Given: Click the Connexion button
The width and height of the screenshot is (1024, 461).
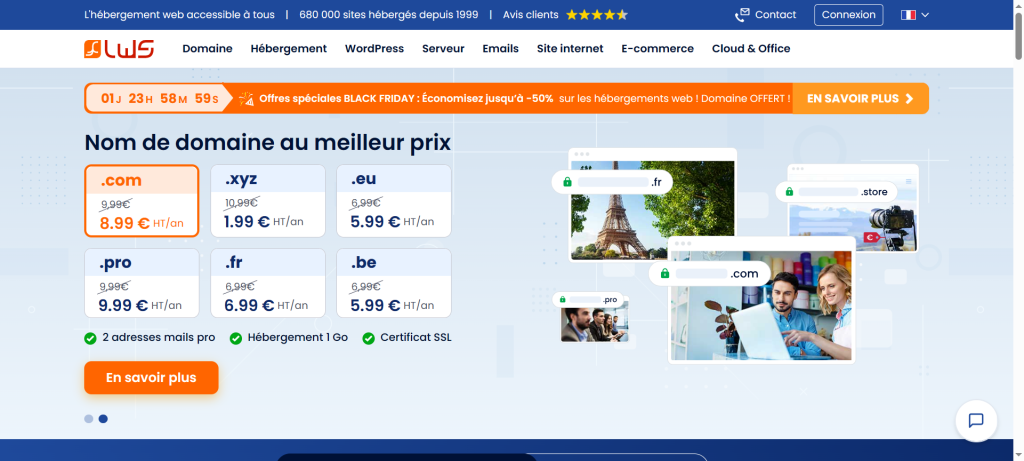Looking at the screenshot, I should point(848,15).
